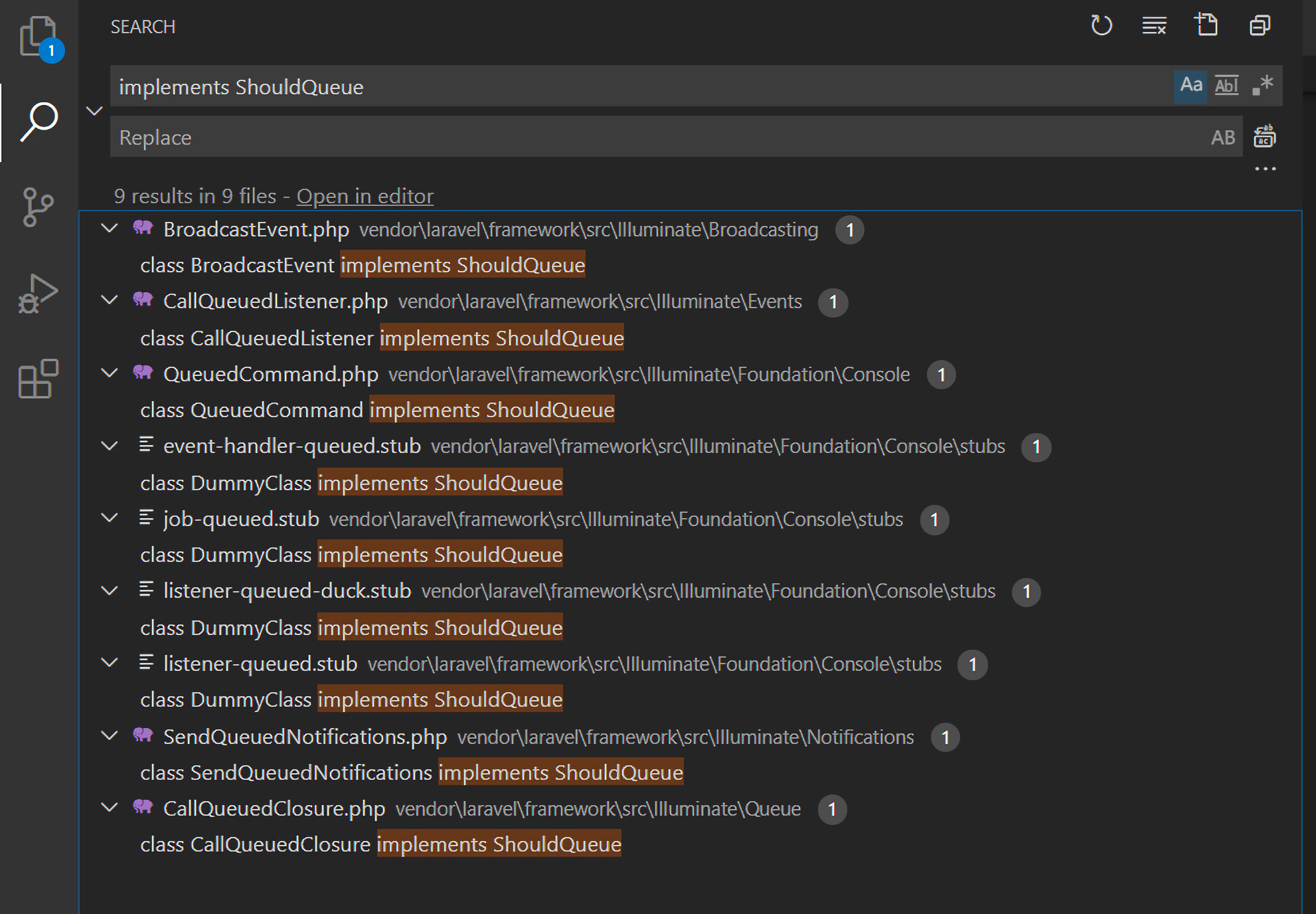Toggle Match Whole Word option
This screenshot has height=914, width=1316.
[1226, 86]
